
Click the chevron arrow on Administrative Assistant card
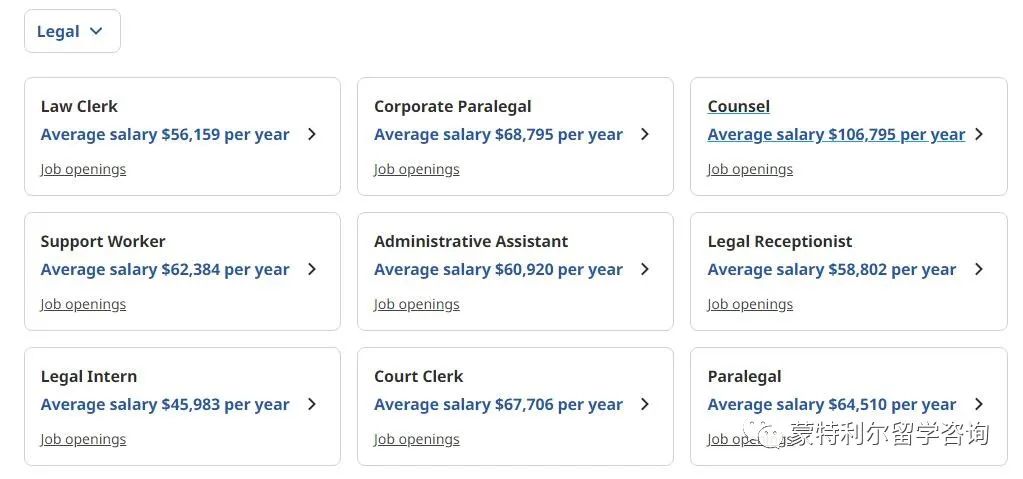[x=645, y=270]
